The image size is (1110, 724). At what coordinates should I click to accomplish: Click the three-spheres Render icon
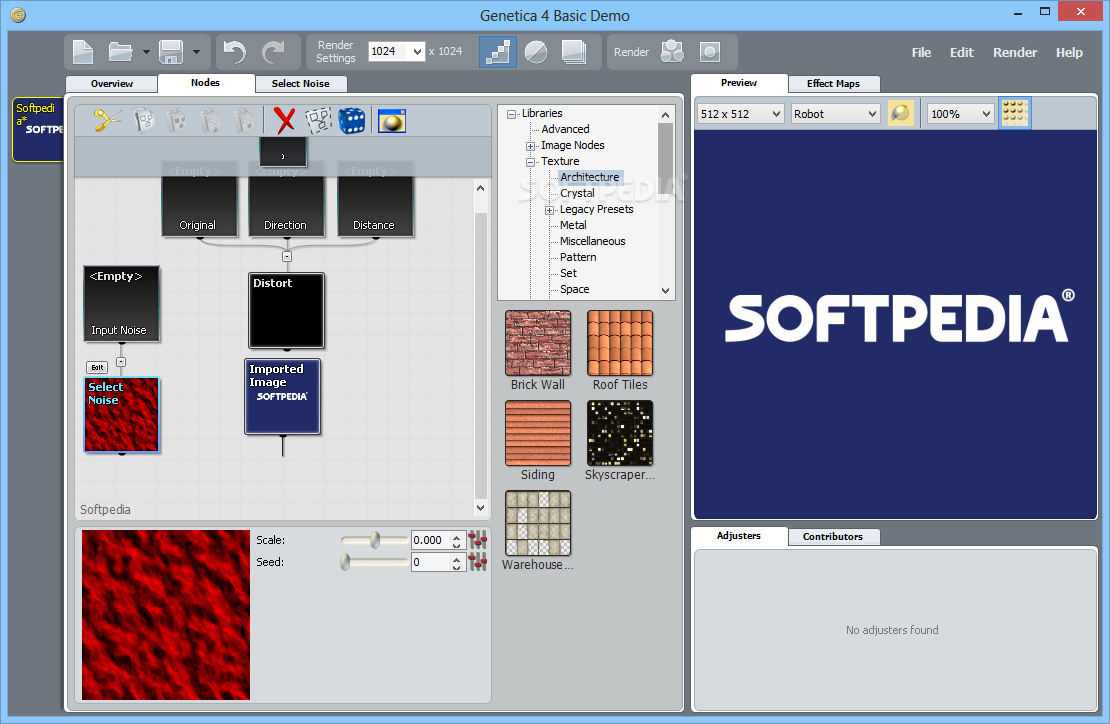[x=672, y=52]
